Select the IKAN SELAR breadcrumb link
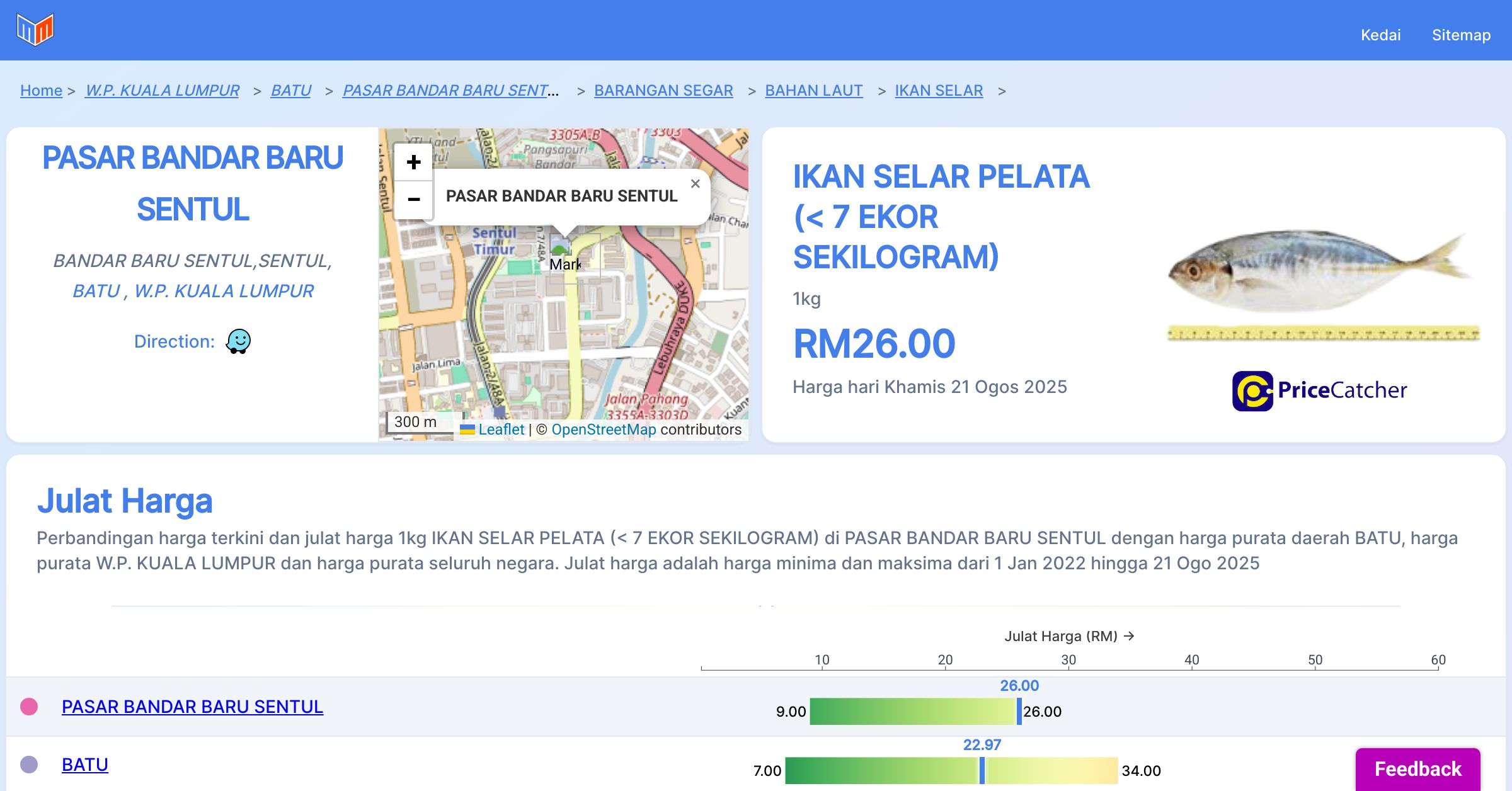 pos(939,91)
